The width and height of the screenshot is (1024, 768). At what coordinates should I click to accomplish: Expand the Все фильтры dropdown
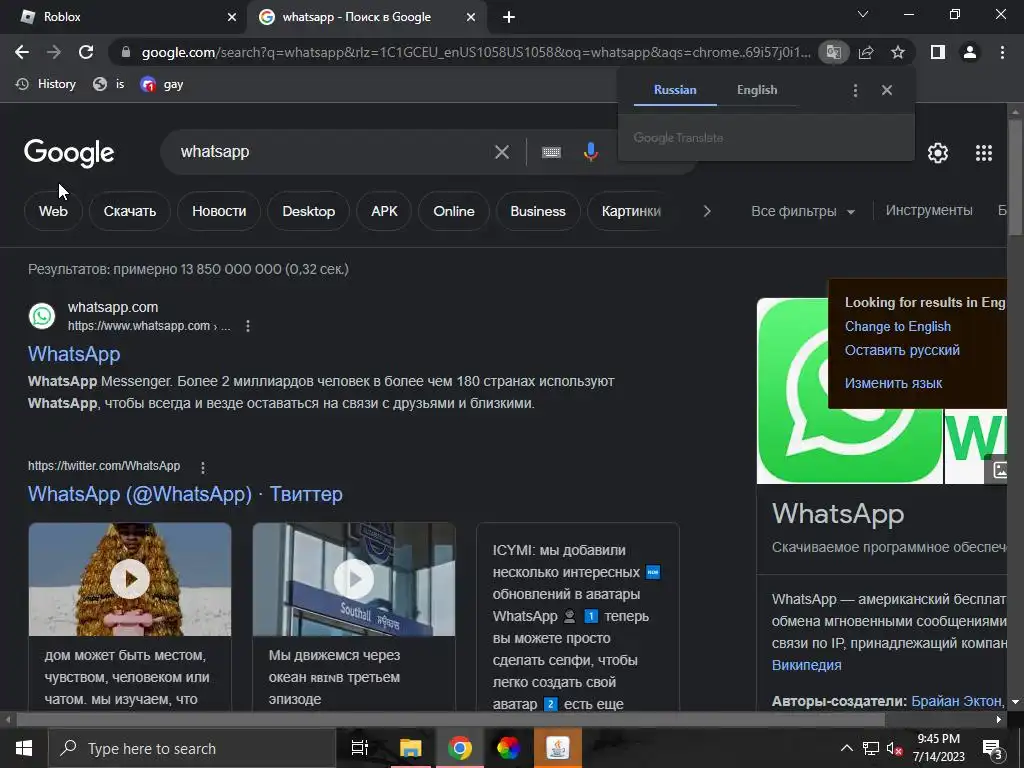tap(803, 212)
